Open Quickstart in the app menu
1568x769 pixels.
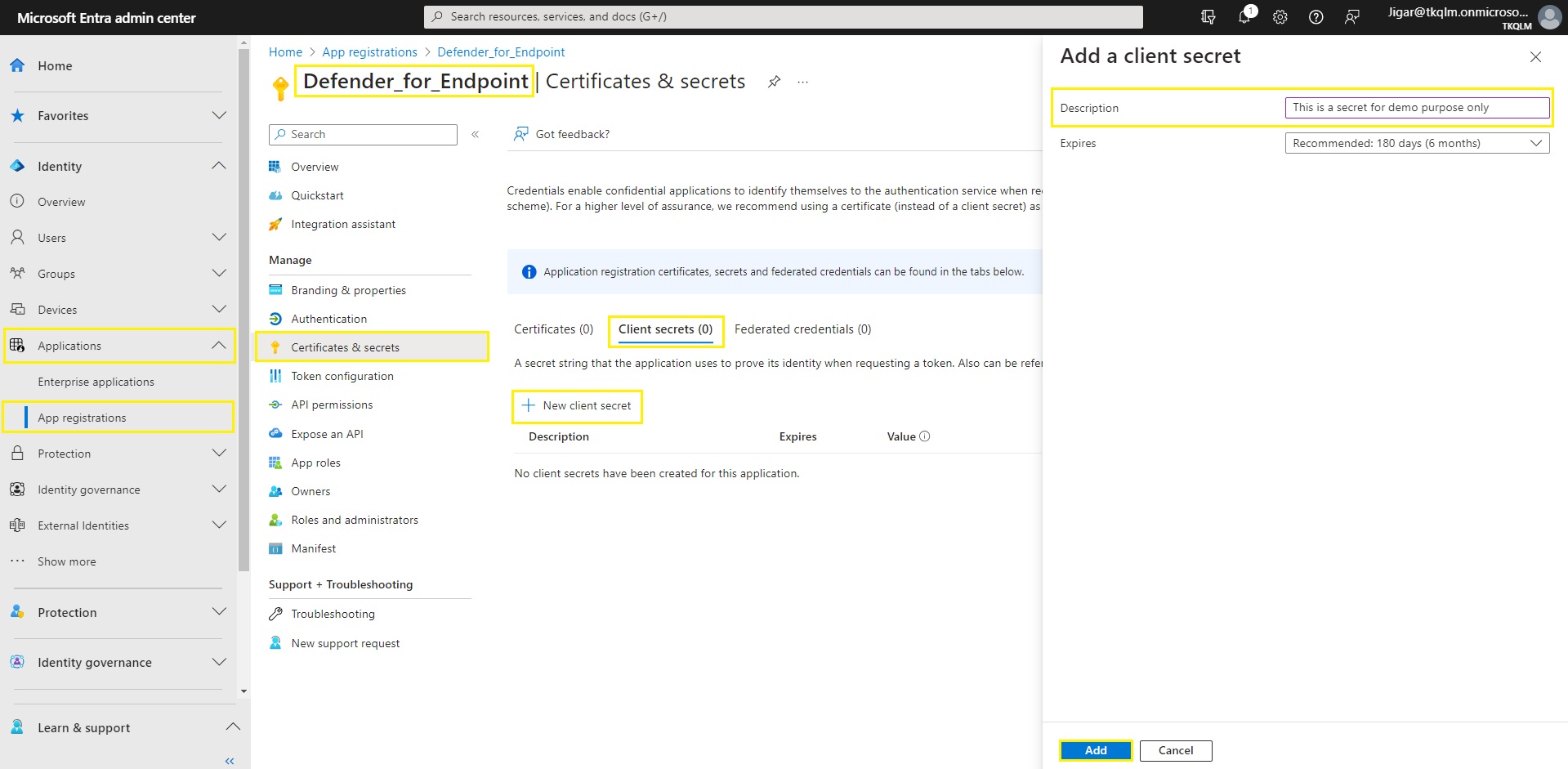[317, 195]
